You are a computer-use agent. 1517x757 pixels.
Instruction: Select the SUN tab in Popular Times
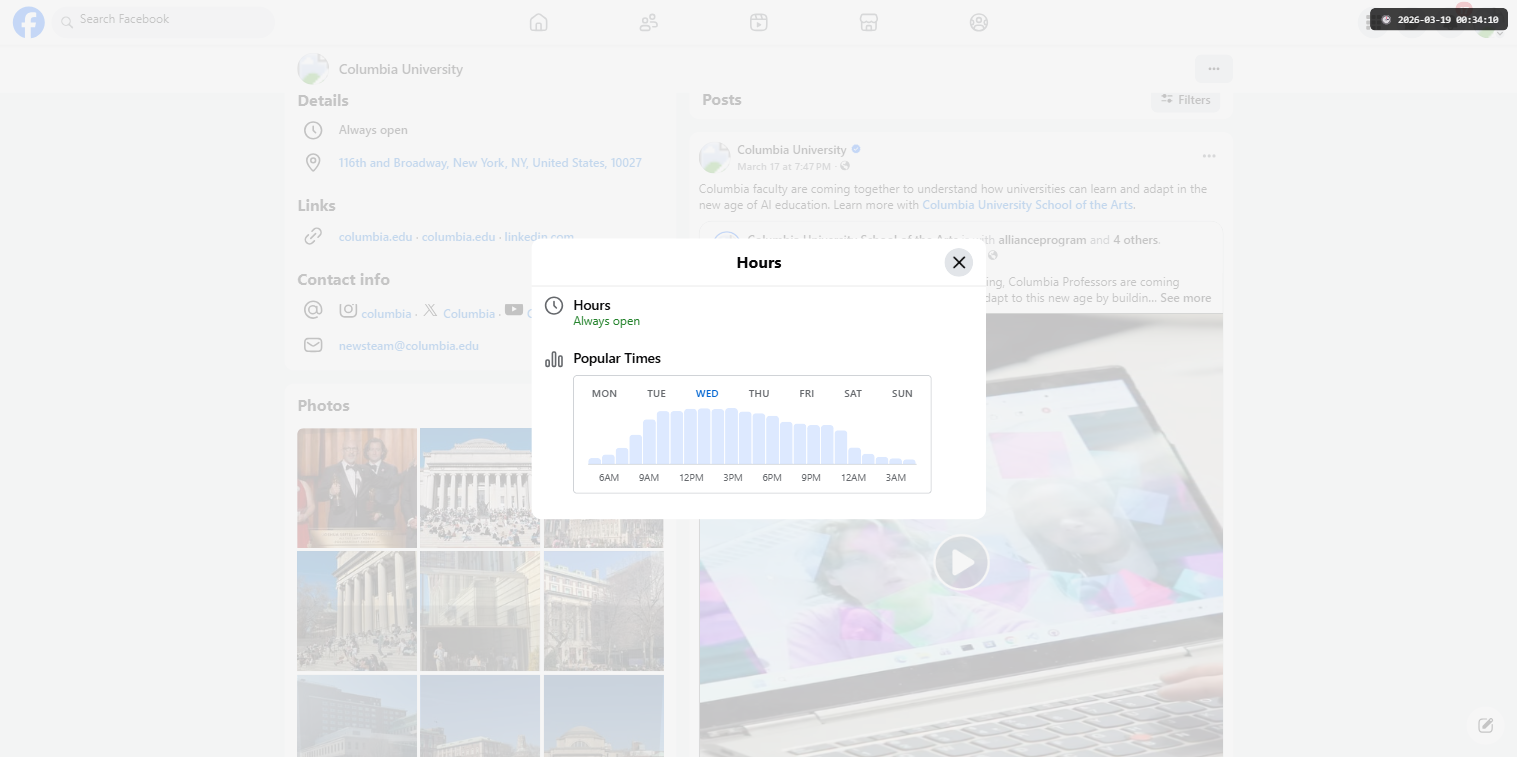click(x=902, y=393)
